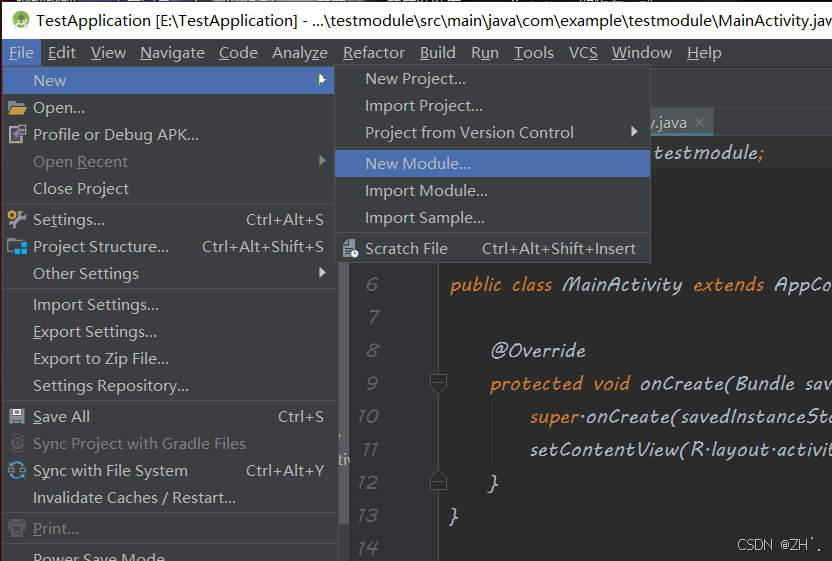Screen dimensions: 832x561
Task: Open the VCS menu
Action: point(583,53)
